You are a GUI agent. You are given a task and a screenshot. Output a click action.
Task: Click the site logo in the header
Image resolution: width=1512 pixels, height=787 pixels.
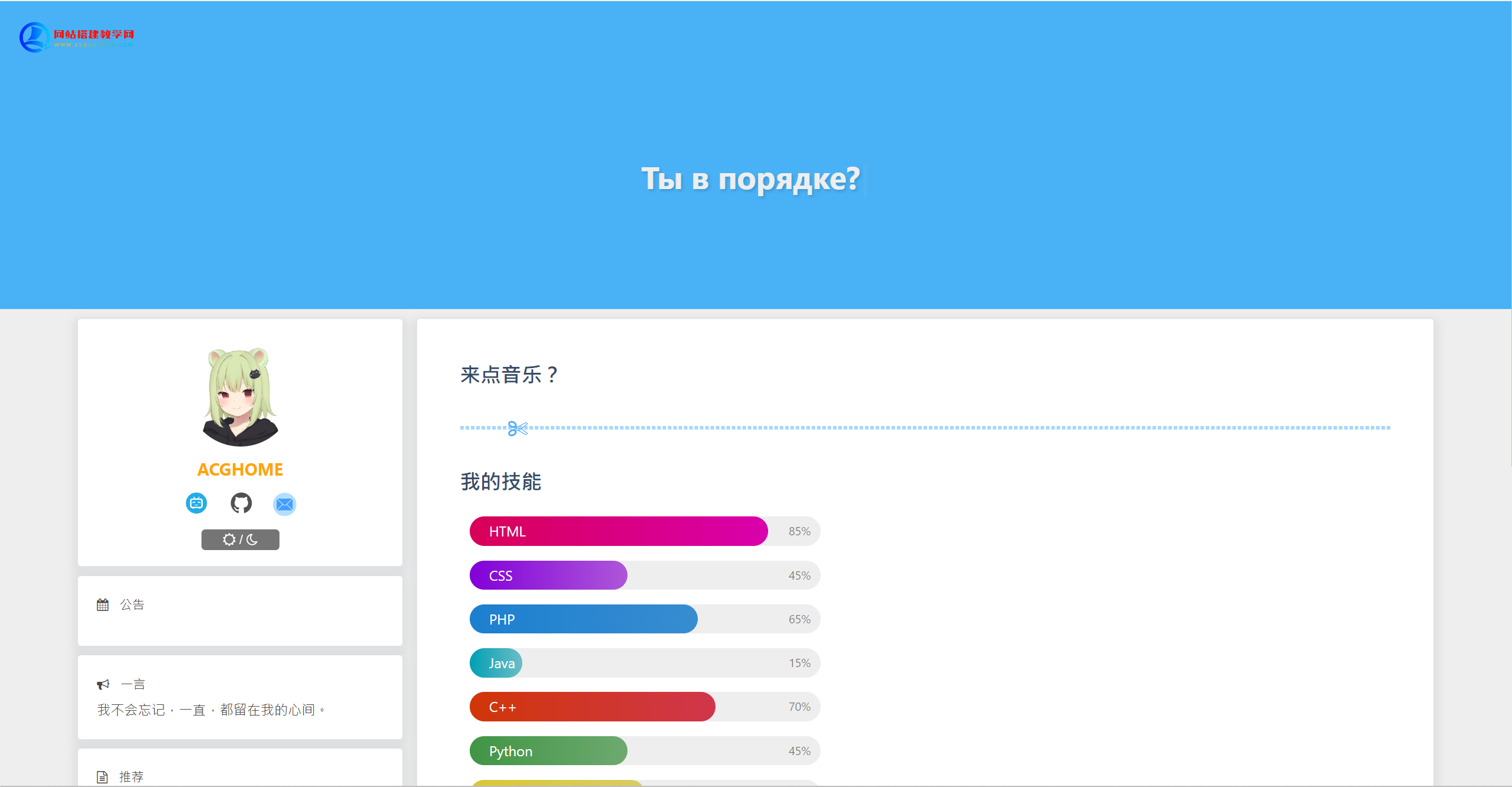(x=77, y=37)
